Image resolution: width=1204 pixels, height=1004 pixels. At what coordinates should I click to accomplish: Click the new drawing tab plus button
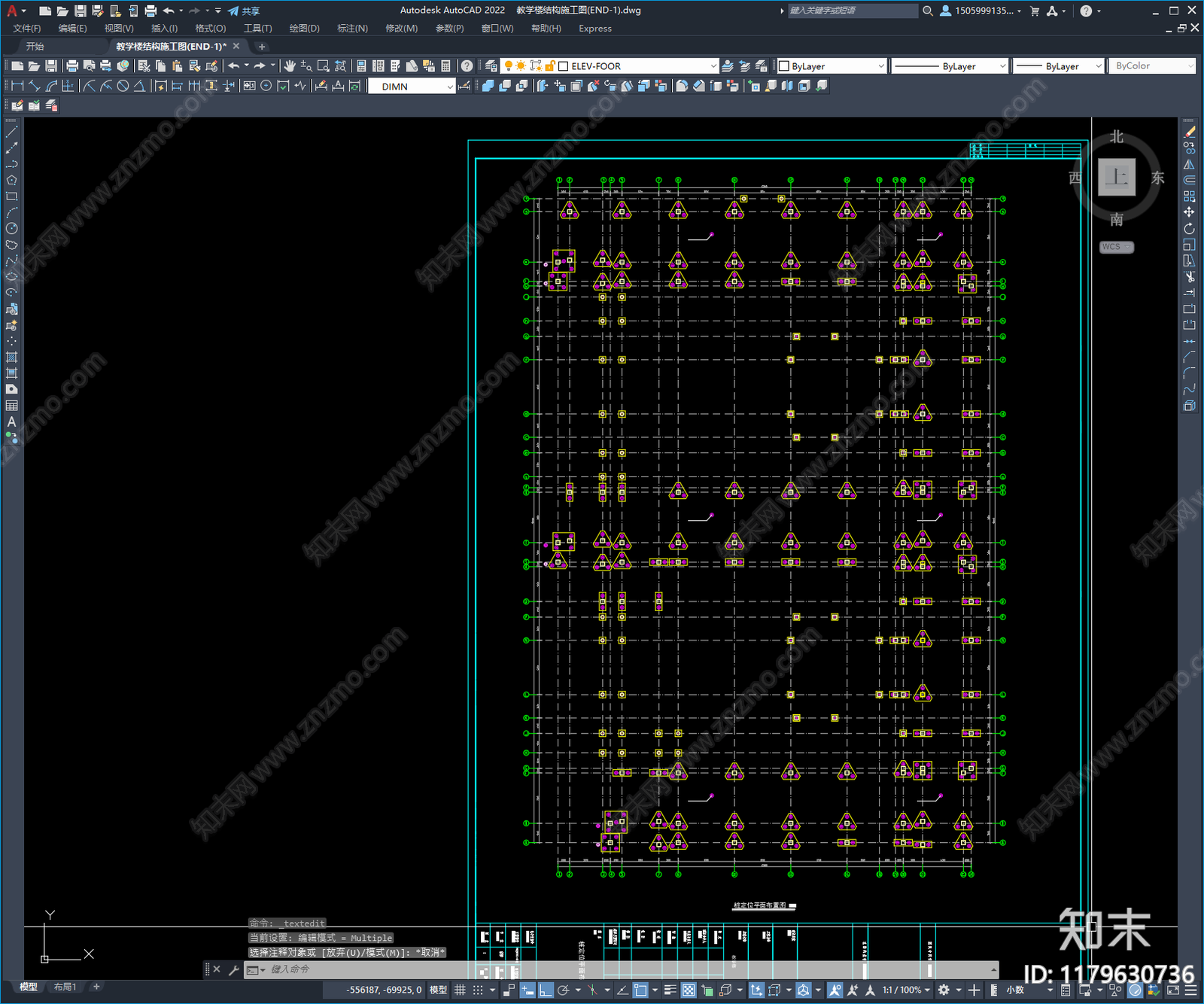(262, 47)
